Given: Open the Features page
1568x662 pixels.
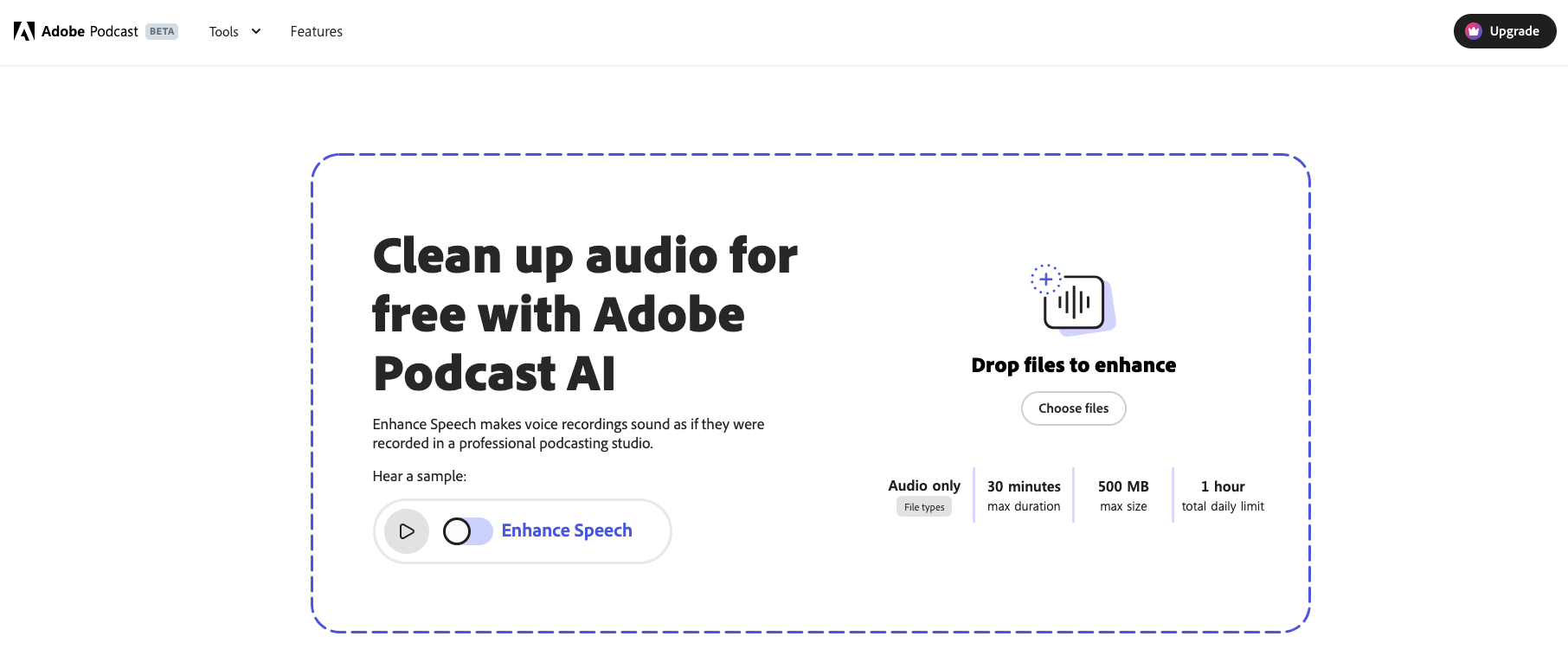Looking at the screenshot, I should point(317,31).
